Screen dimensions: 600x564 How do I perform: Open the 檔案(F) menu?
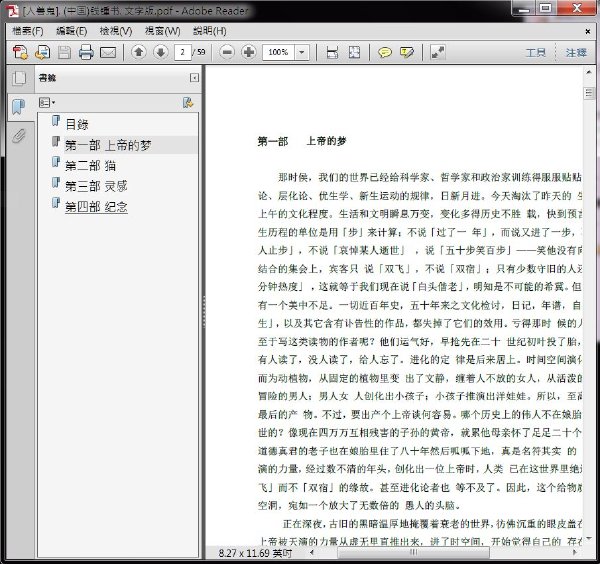28,31
